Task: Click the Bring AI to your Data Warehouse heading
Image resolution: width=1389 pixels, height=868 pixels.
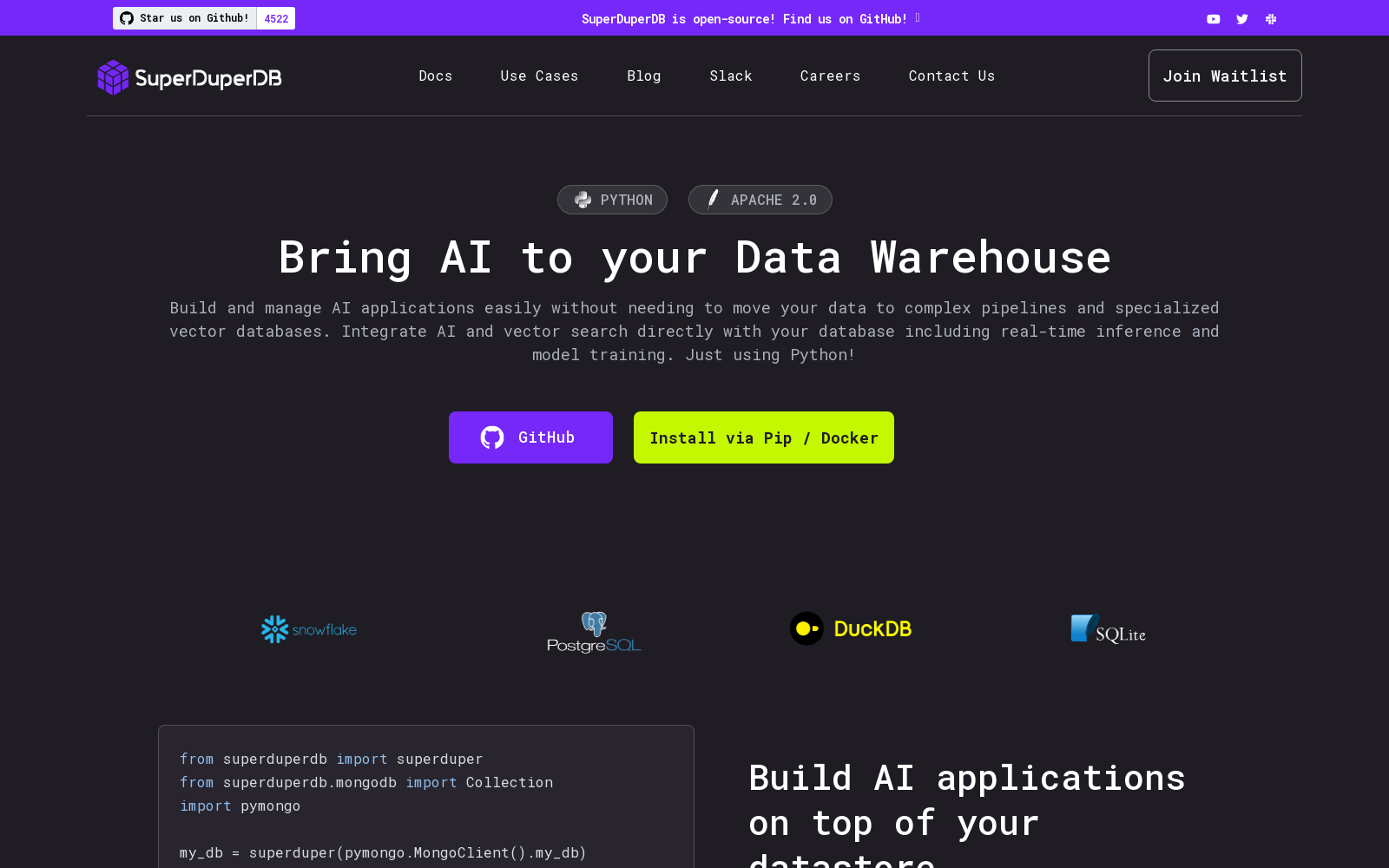Action: pyautogui.click(x=694, y=258)
